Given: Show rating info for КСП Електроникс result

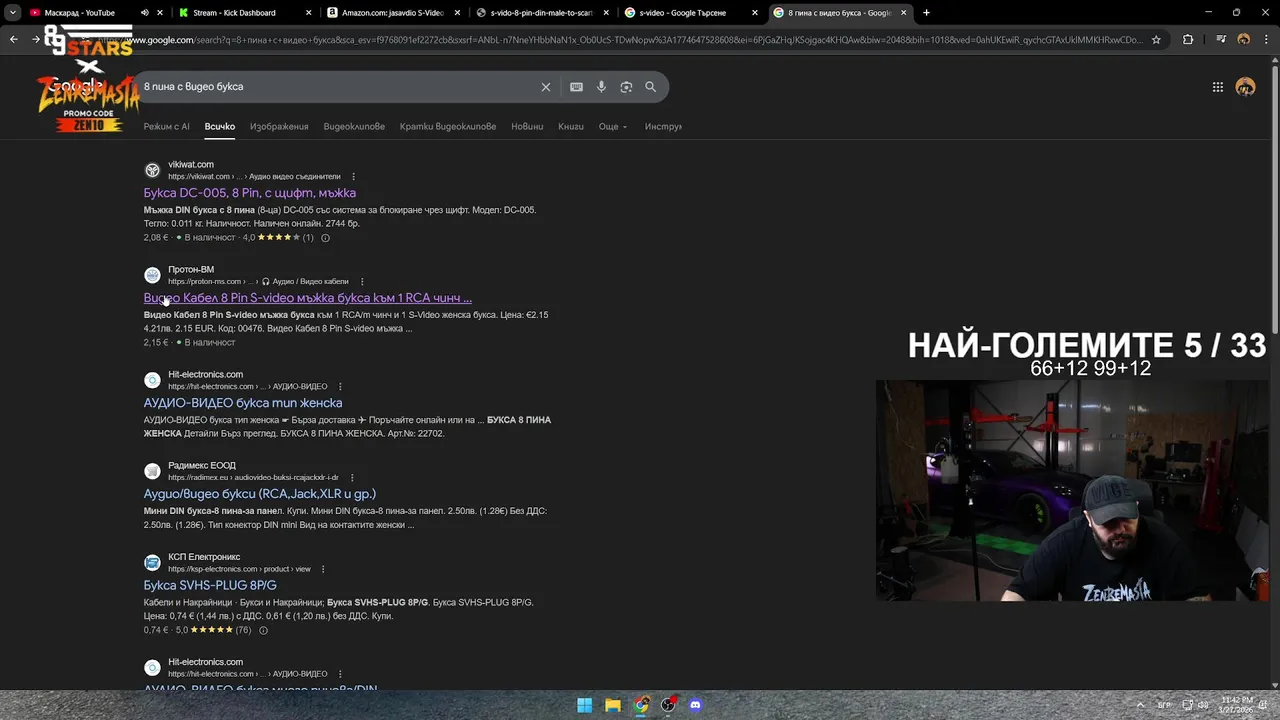Looking at the screenshot, I should point(264,631).
